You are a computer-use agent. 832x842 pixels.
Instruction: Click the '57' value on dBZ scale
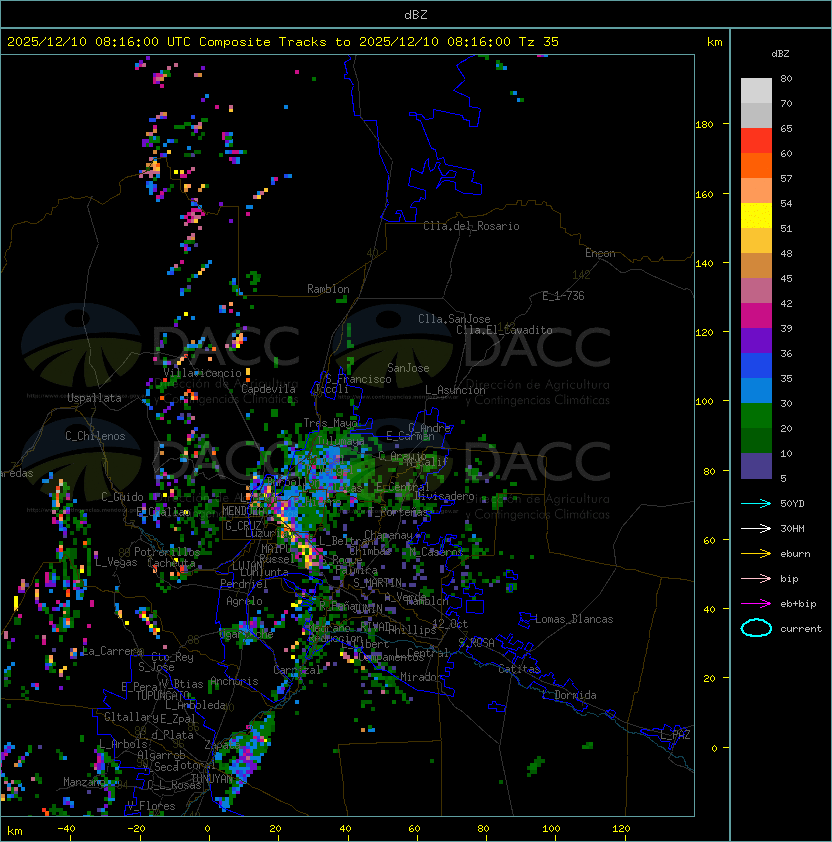point(786,179)
